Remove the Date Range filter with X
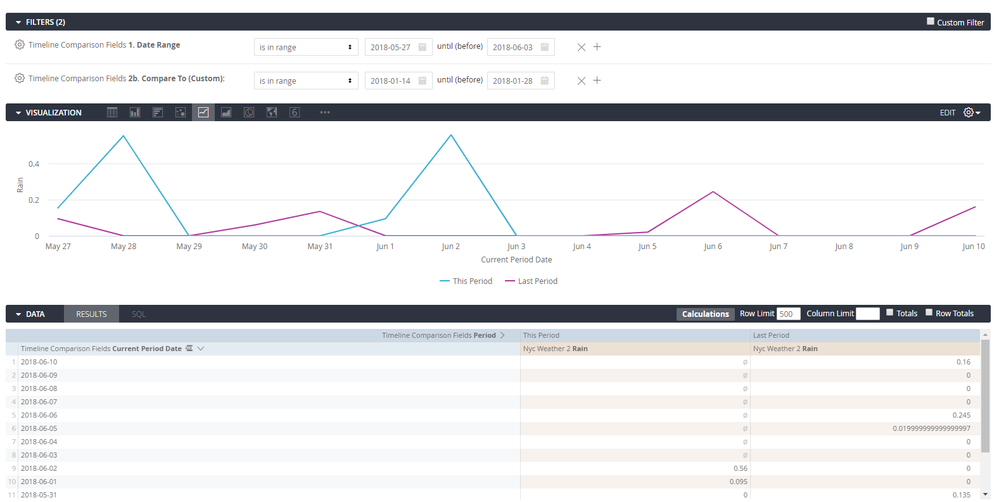 (x=581, y=47)
